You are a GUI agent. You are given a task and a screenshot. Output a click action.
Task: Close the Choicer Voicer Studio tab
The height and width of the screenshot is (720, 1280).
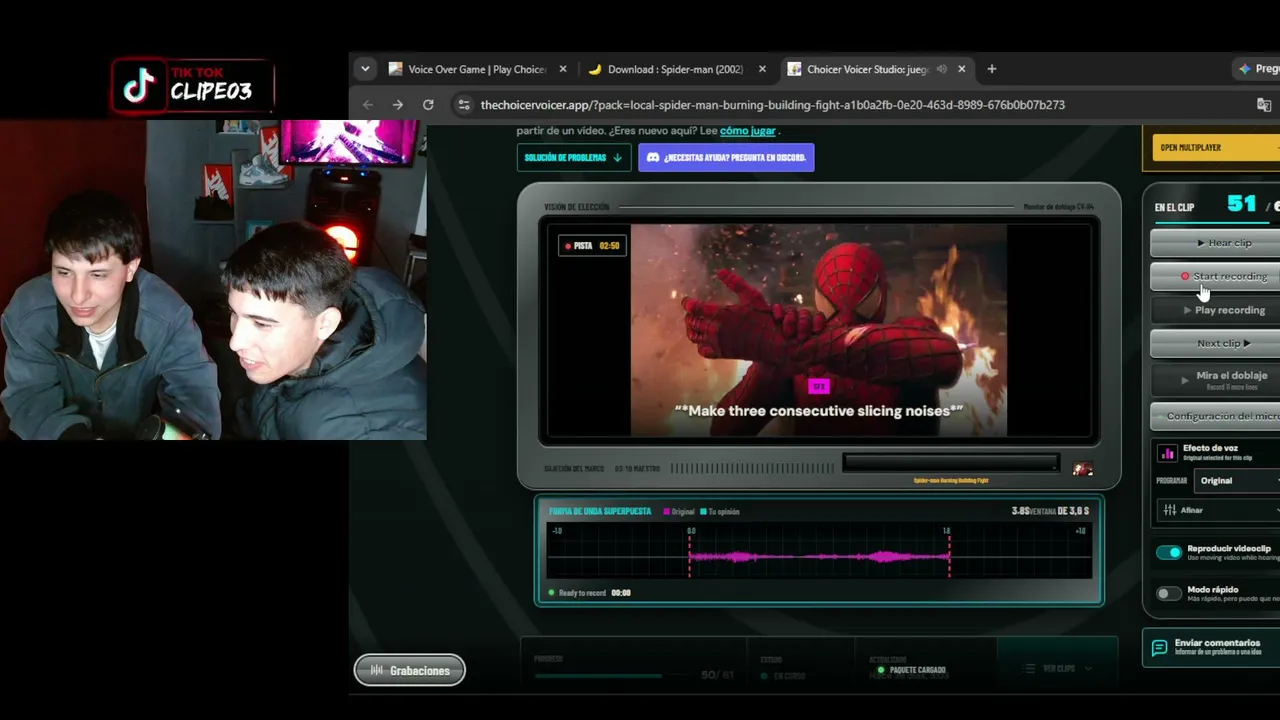point(962,69)
